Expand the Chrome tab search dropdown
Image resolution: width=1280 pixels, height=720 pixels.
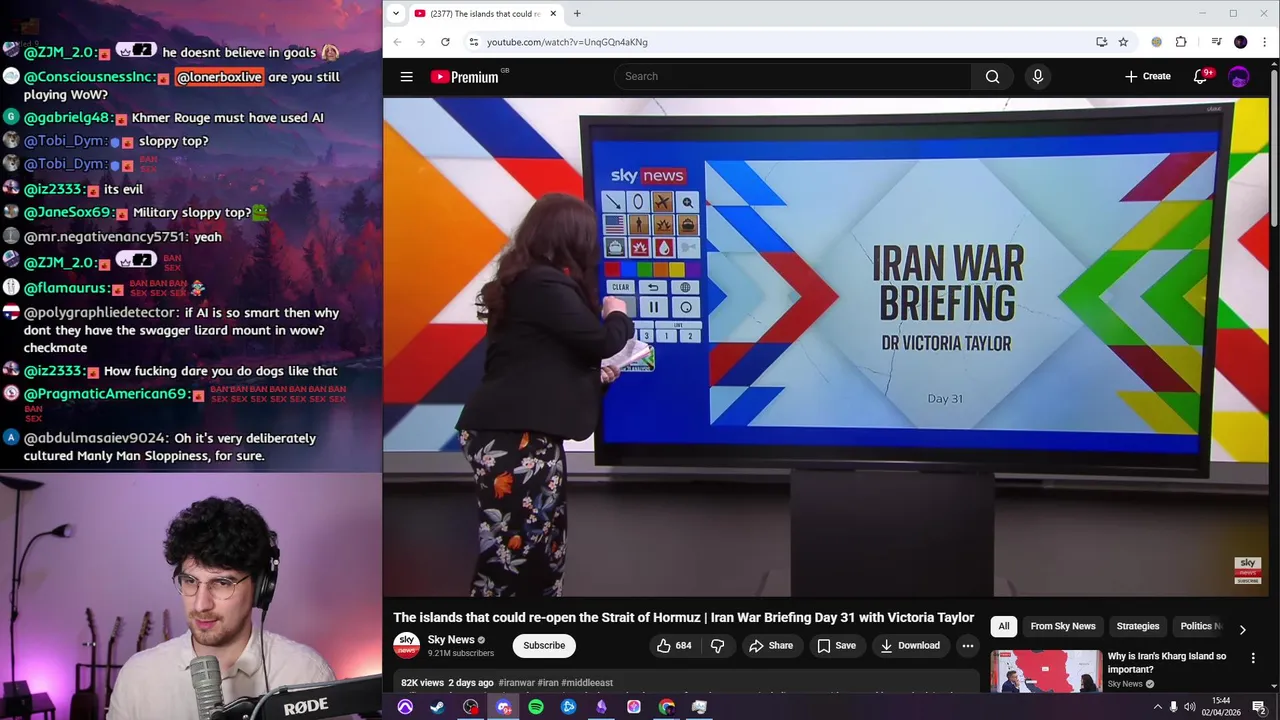tap(396, 13)
